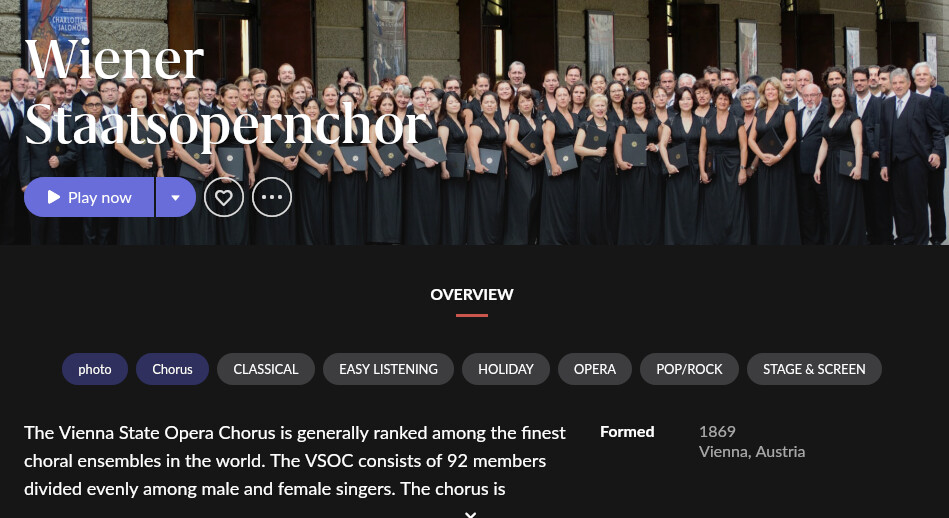Click the play triangle icon in Play now

(x=54, y=197)
